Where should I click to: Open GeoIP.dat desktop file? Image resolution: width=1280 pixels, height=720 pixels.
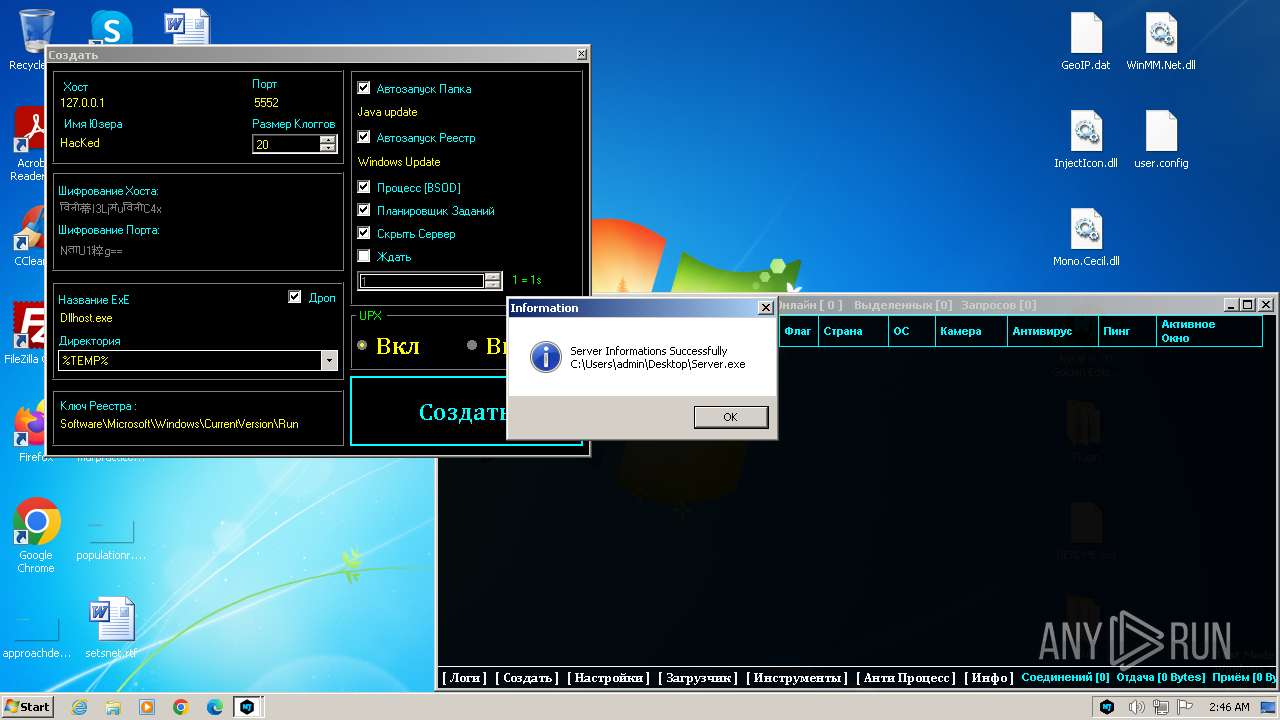coord(1086,42)
